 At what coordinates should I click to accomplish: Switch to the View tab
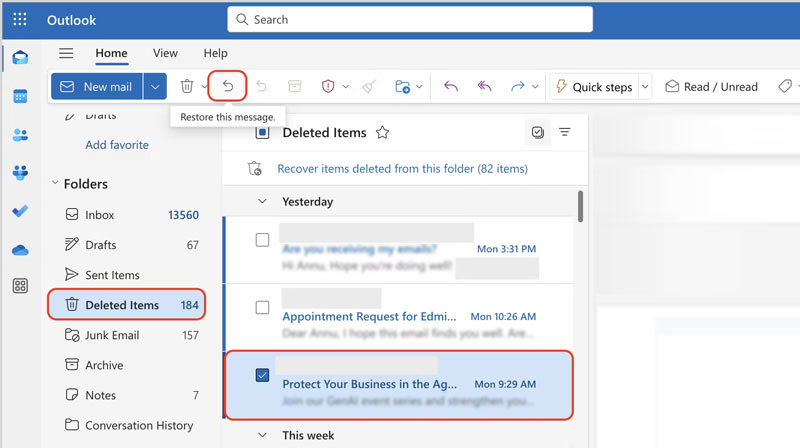[x=165, y=54]
